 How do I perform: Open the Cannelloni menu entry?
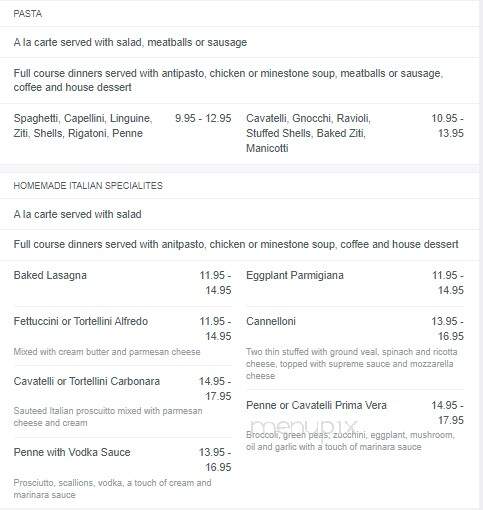271,321
